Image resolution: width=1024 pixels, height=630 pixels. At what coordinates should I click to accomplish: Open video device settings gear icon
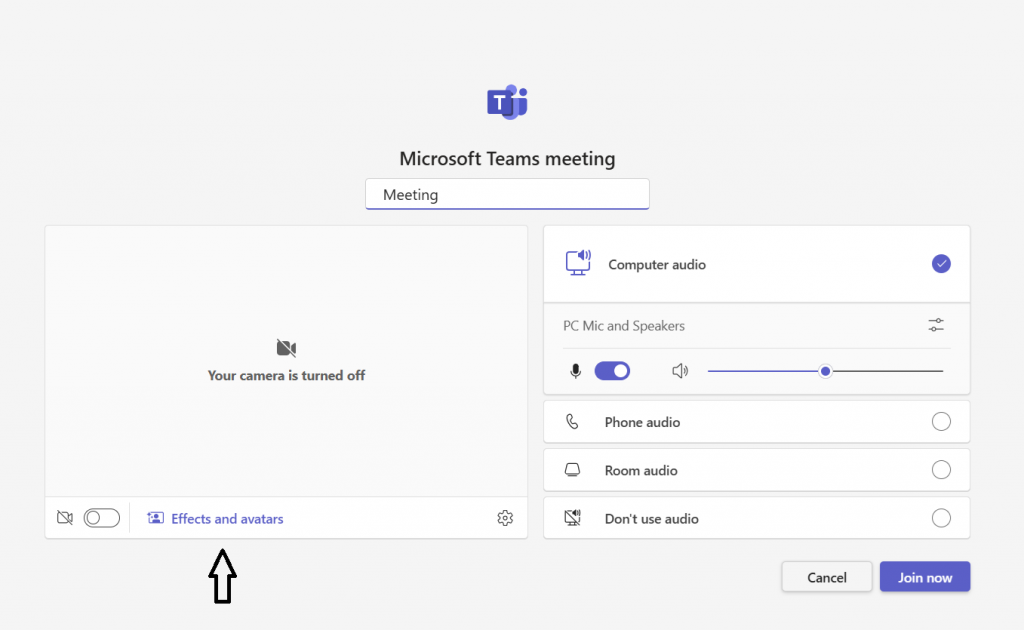coord(505,518)
